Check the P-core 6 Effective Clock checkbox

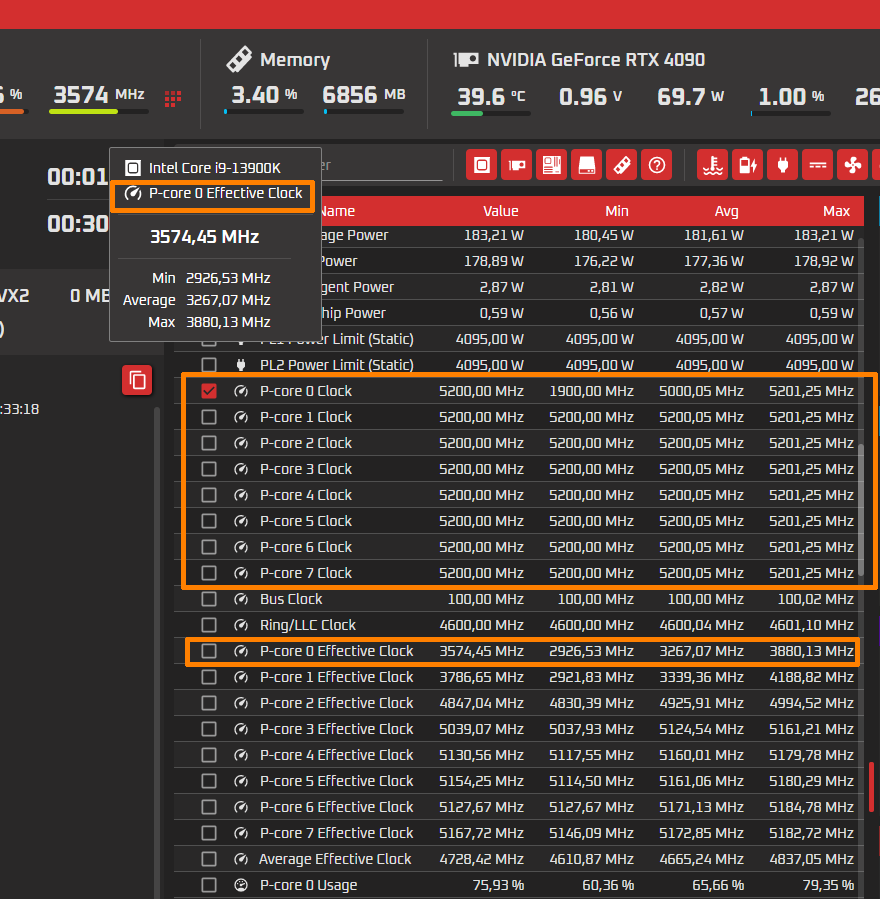click(209, 807)
